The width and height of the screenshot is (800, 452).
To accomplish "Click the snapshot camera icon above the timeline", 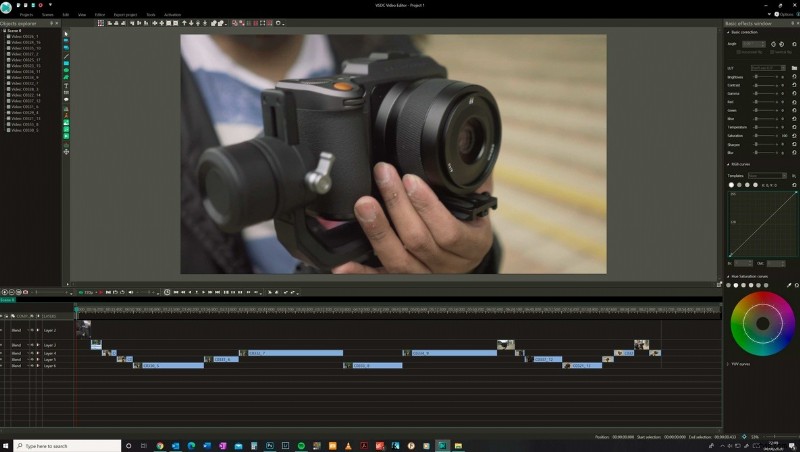I will (26, 292).
